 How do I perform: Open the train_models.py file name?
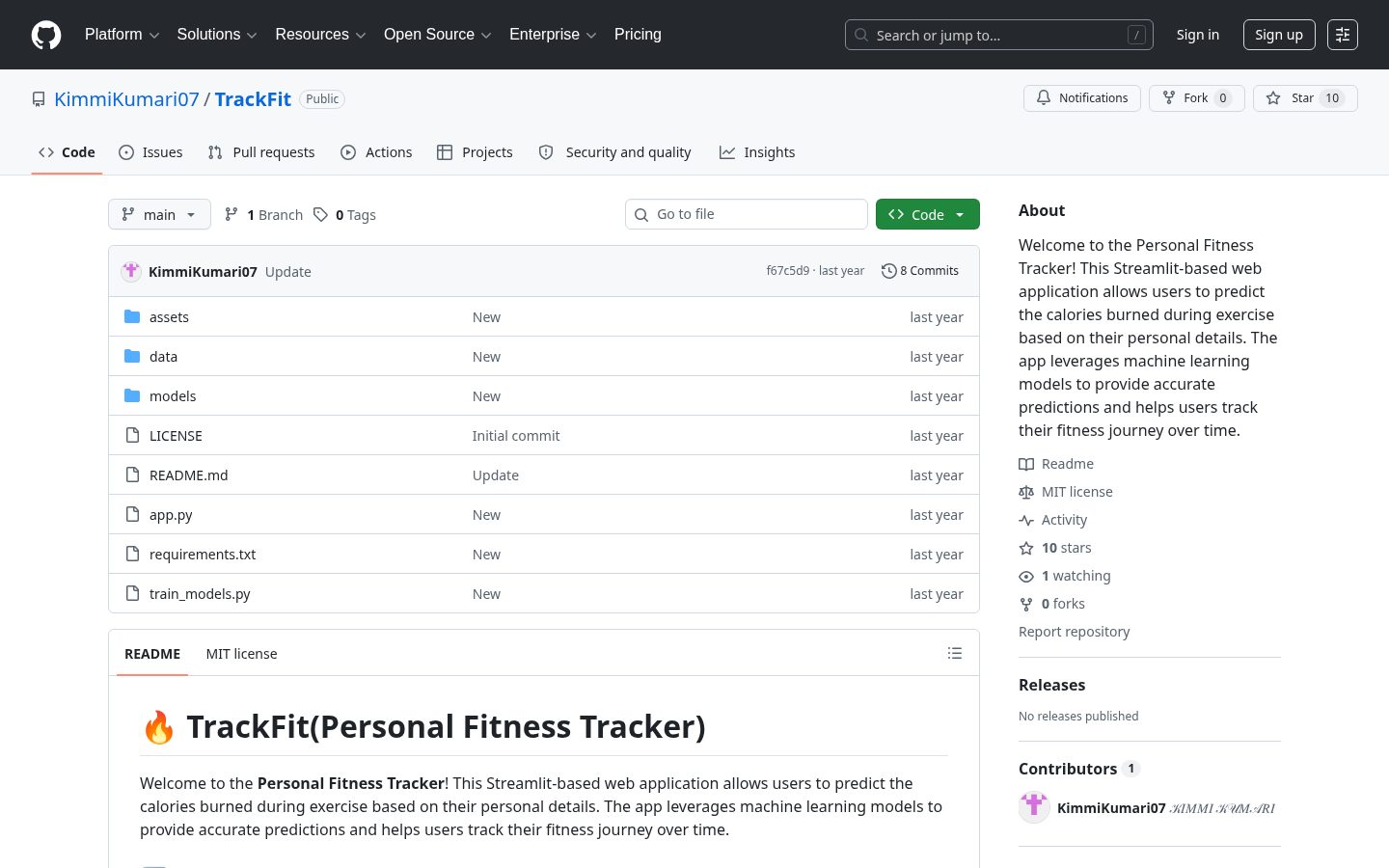pyautogui.click(x=200, y=594)
